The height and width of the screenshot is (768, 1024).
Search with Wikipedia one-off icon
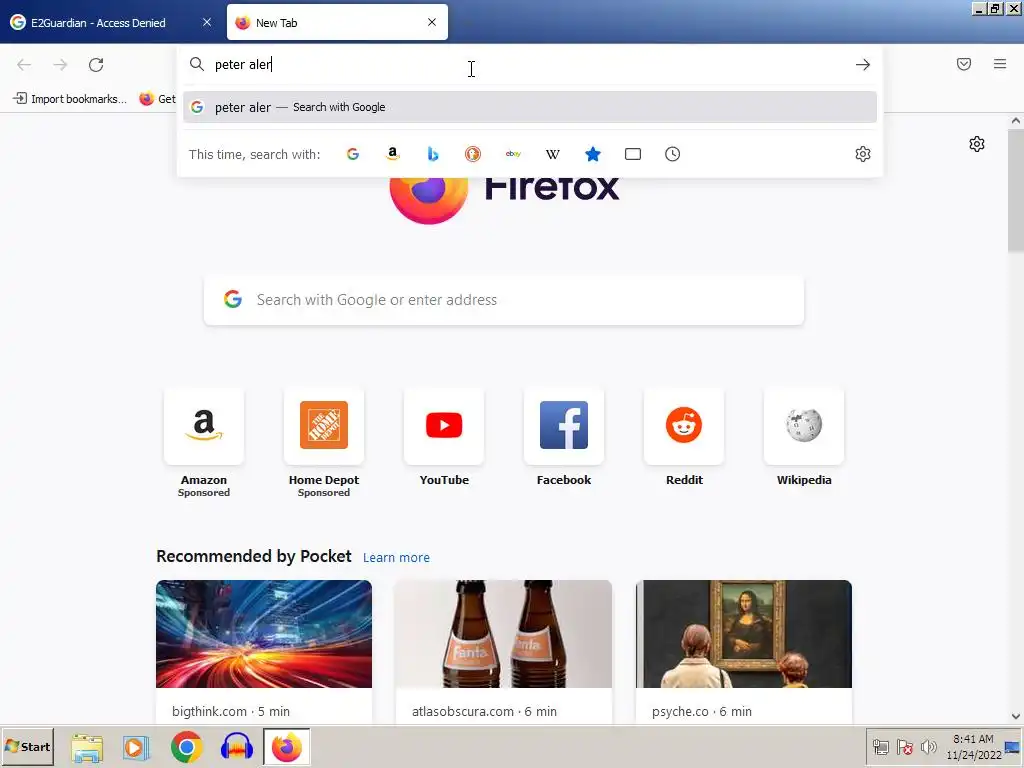(x=552, y=154)
